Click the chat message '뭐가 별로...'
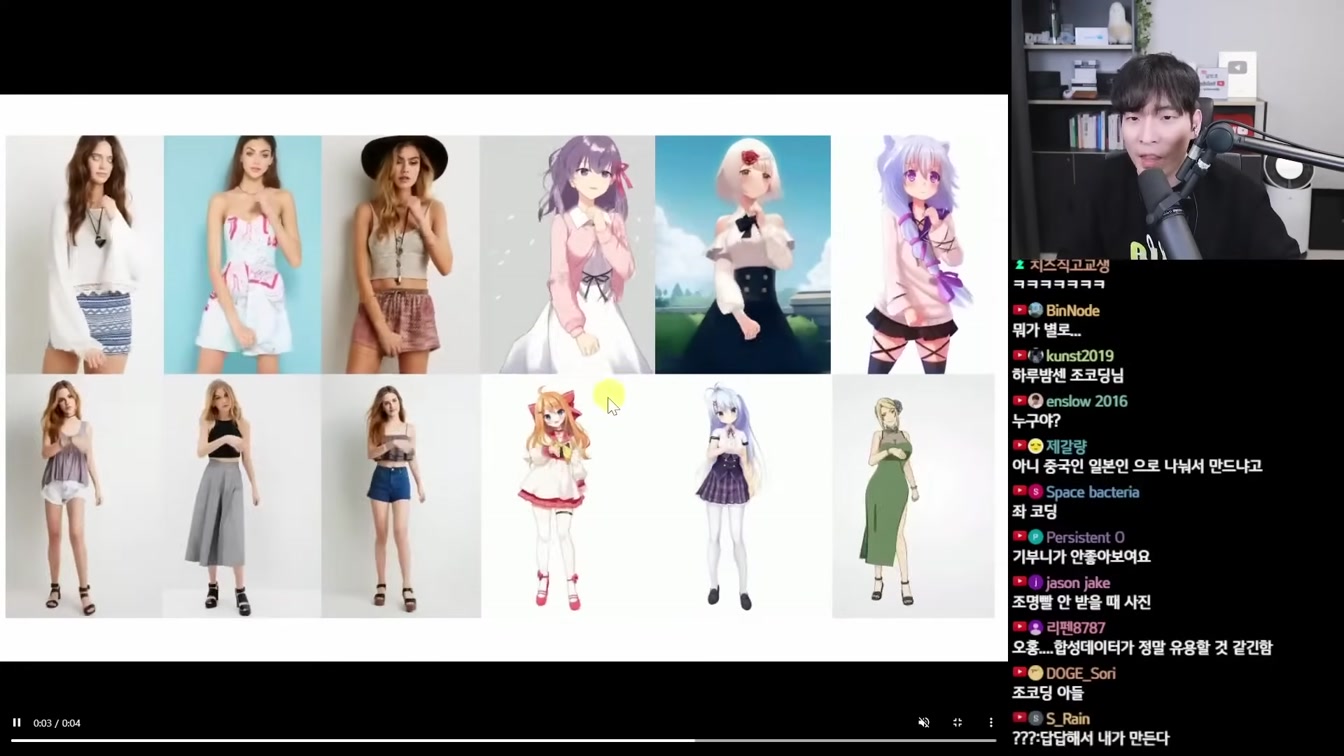 [x=1047, y=330]
